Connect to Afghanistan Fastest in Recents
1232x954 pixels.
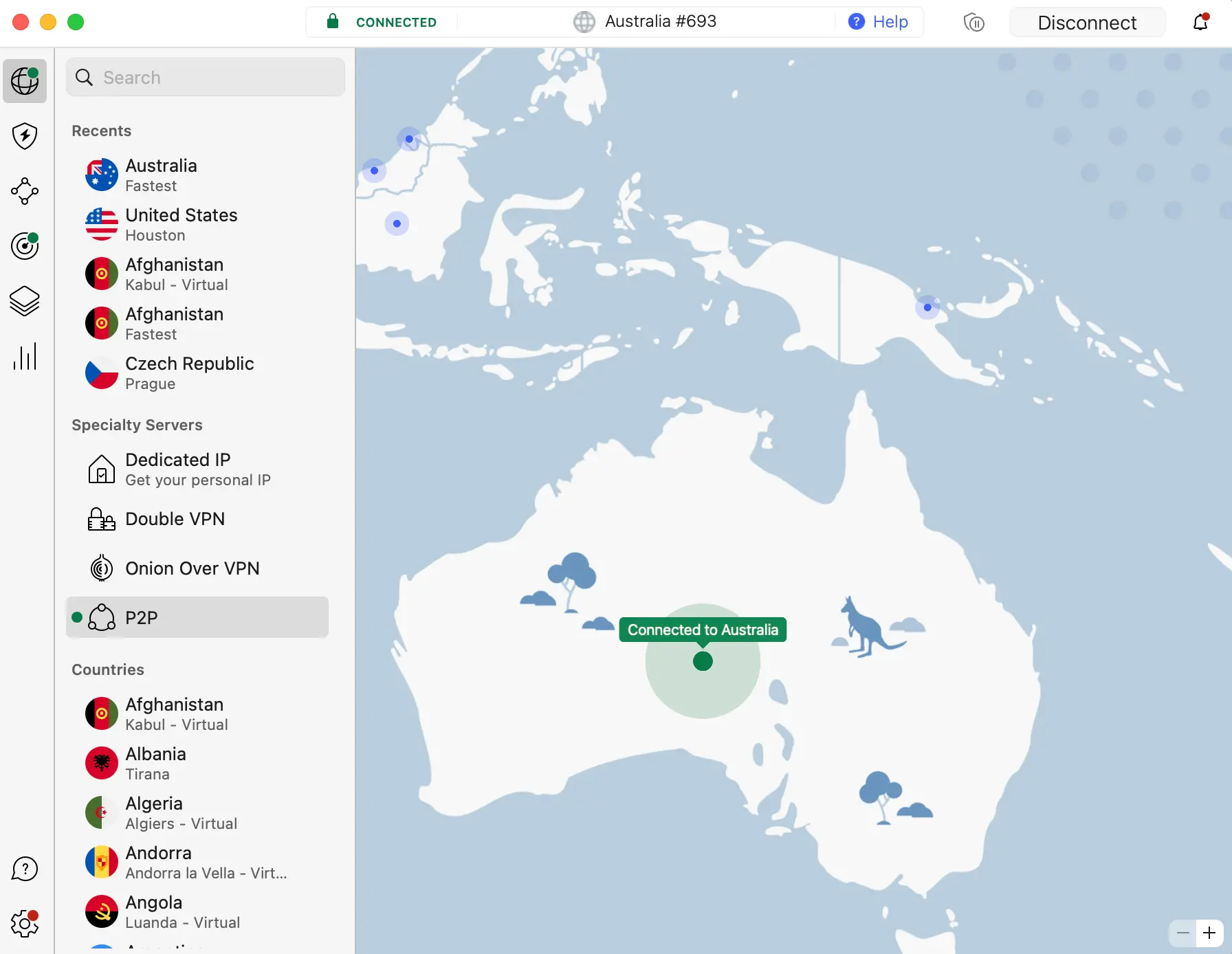197,324
